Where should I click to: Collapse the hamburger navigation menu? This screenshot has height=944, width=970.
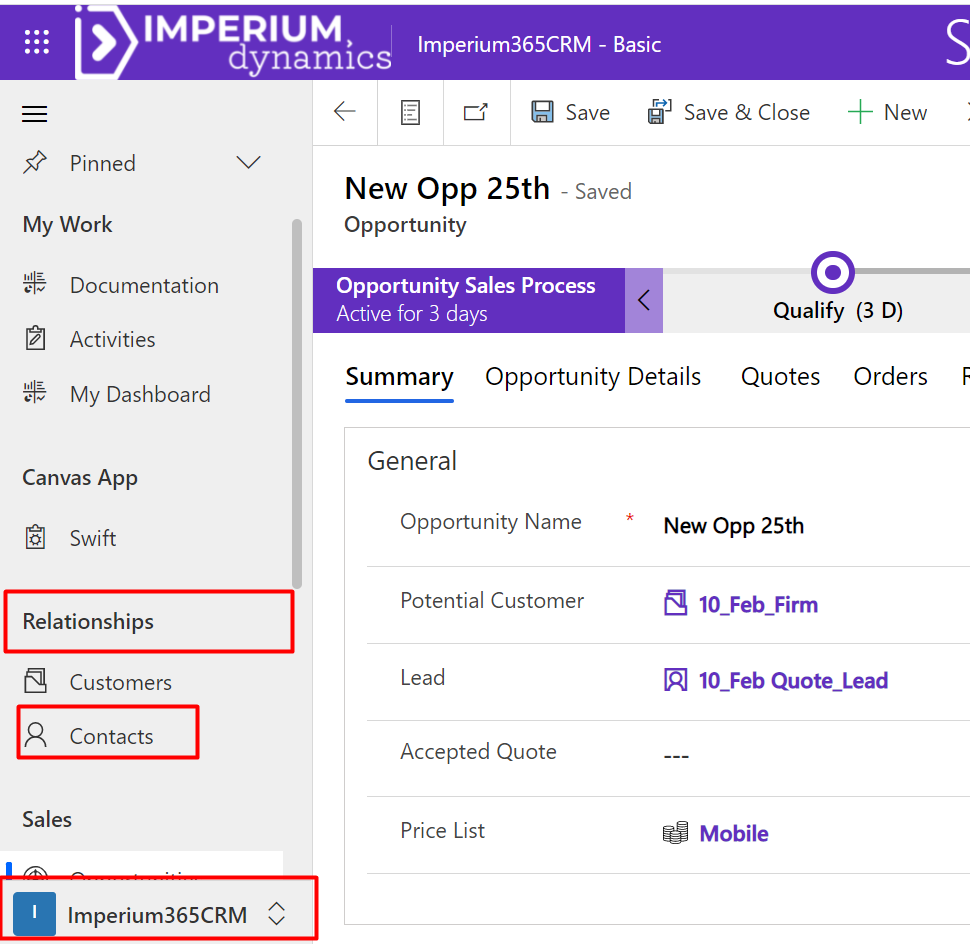pyautogui.click(x=35, y=114)
